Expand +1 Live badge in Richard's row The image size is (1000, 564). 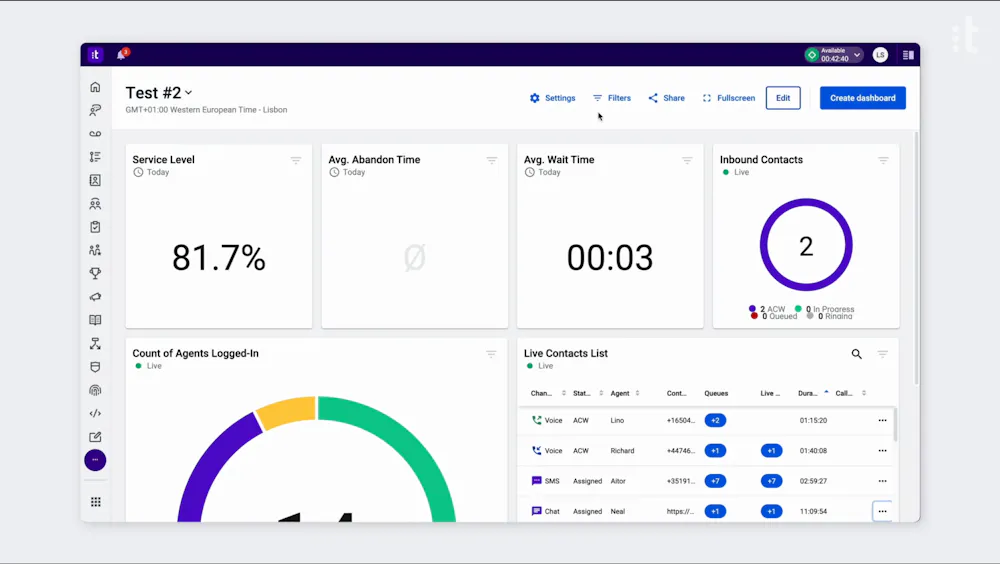pyautogui.click(x=771, y=451)
